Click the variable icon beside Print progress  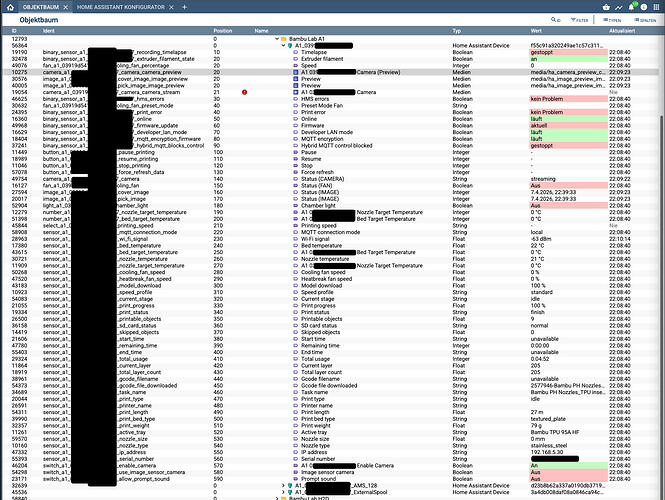(x=296, y=305)
